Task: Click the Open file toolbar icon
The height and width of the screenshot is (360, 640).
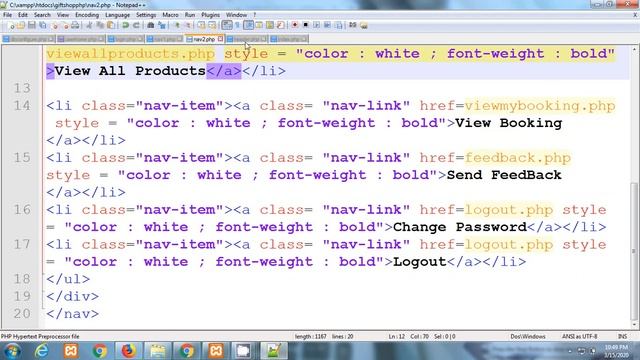Action: [21, 25]
